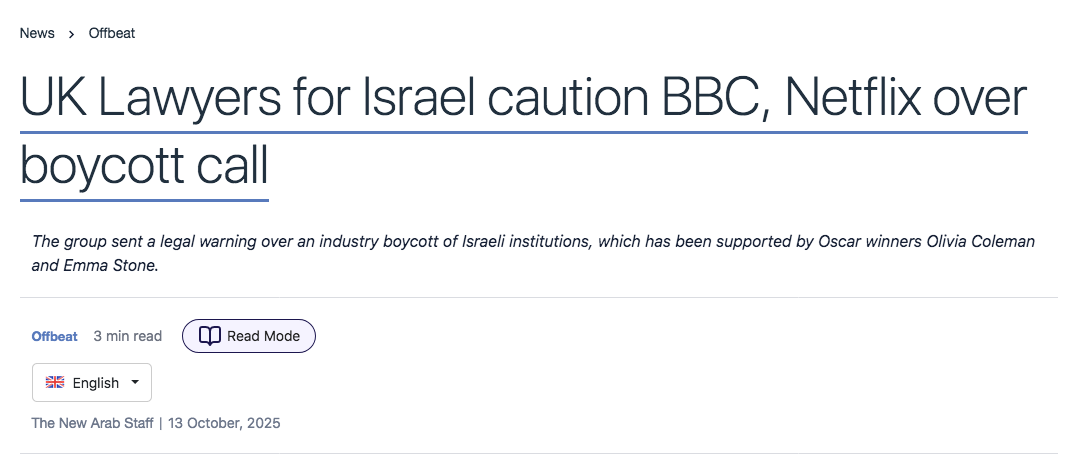Click the headline's "boycott call" line

tap(145, 167)
